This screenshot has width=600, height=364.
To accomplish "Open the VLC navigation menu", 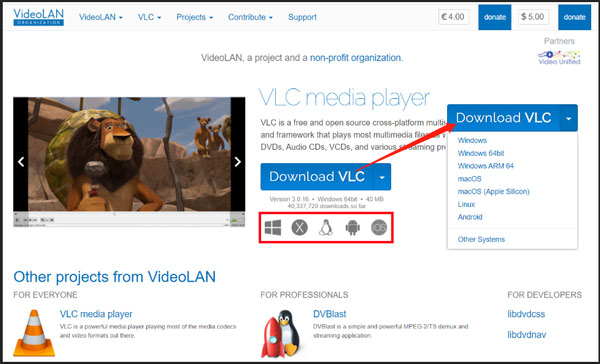I will click(149, 17).
